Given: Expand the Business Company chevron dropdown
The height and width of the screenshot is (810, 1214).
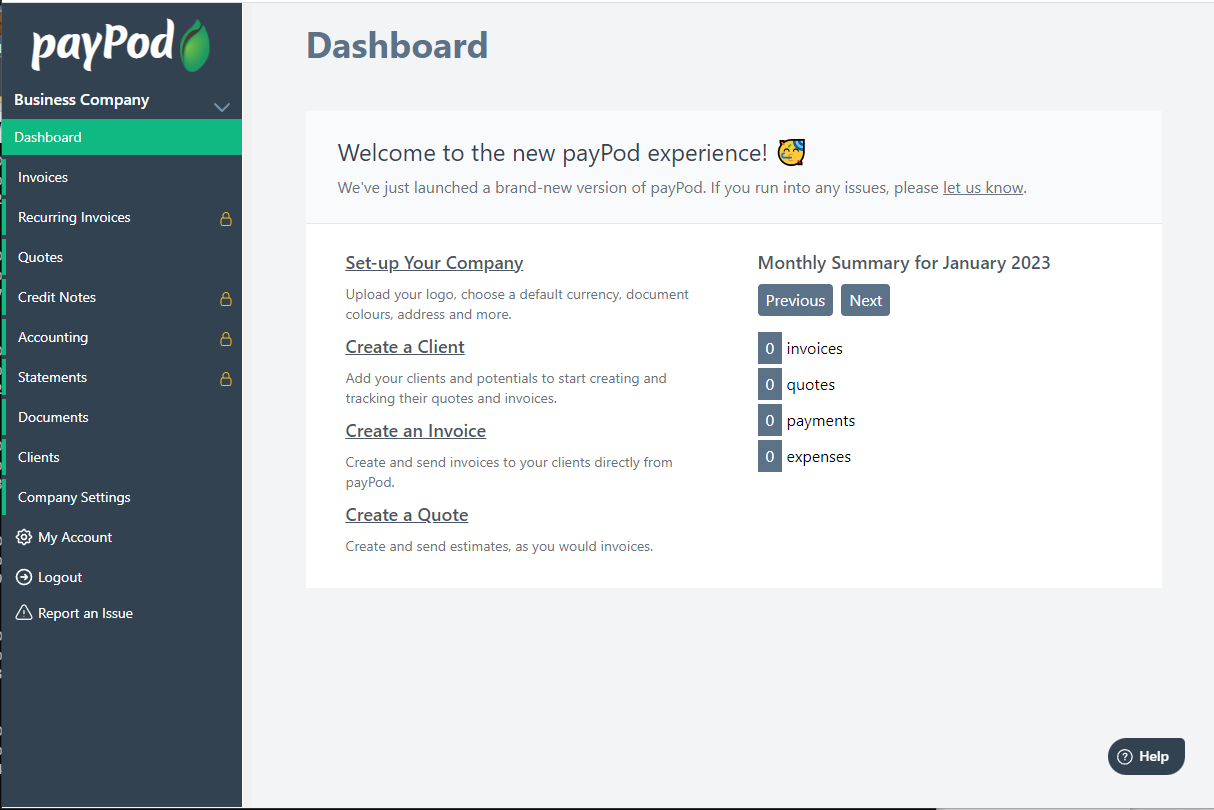Looking at the screenshot, I should [x=222, y=107].
